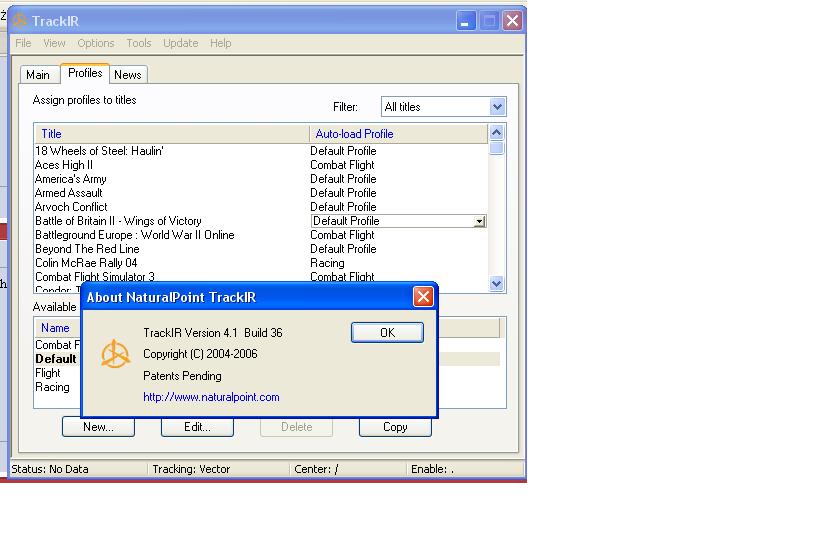814x545 pixels.
Task: Switch to the News tab
Action: click(x=128, y=75)
